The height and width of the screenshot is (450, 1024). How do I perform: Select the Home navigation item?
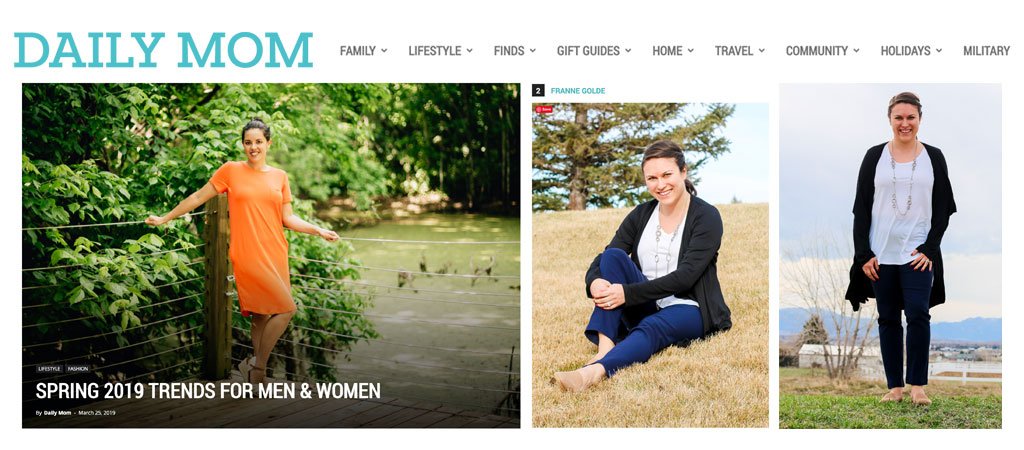[x=673, y=50]
